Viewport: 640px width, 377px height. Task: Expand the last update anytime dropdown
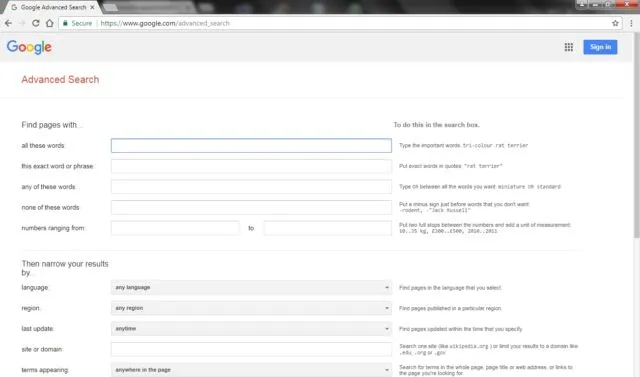click(x=251, y=329)
